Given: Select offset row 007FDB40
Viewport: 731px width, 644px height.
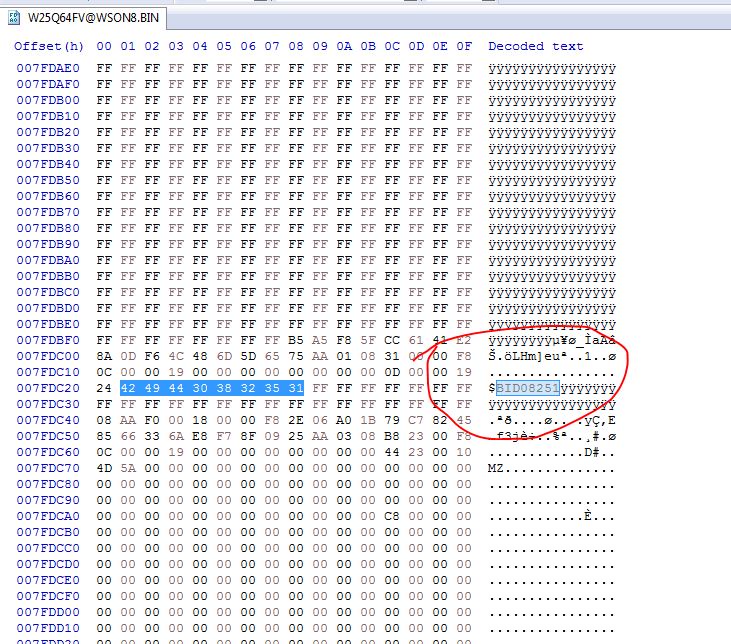Looking at the screenshot, I should tap(48, 164).
